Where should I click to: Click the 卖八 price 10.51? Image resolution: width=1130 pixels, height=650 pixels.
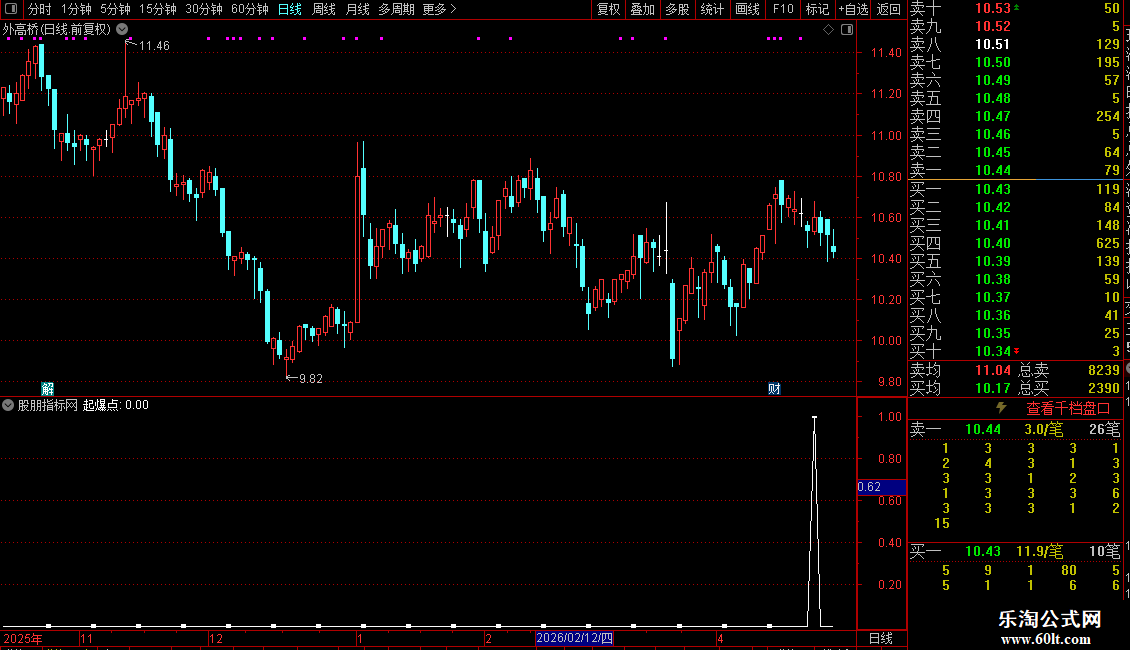(992, 44)
